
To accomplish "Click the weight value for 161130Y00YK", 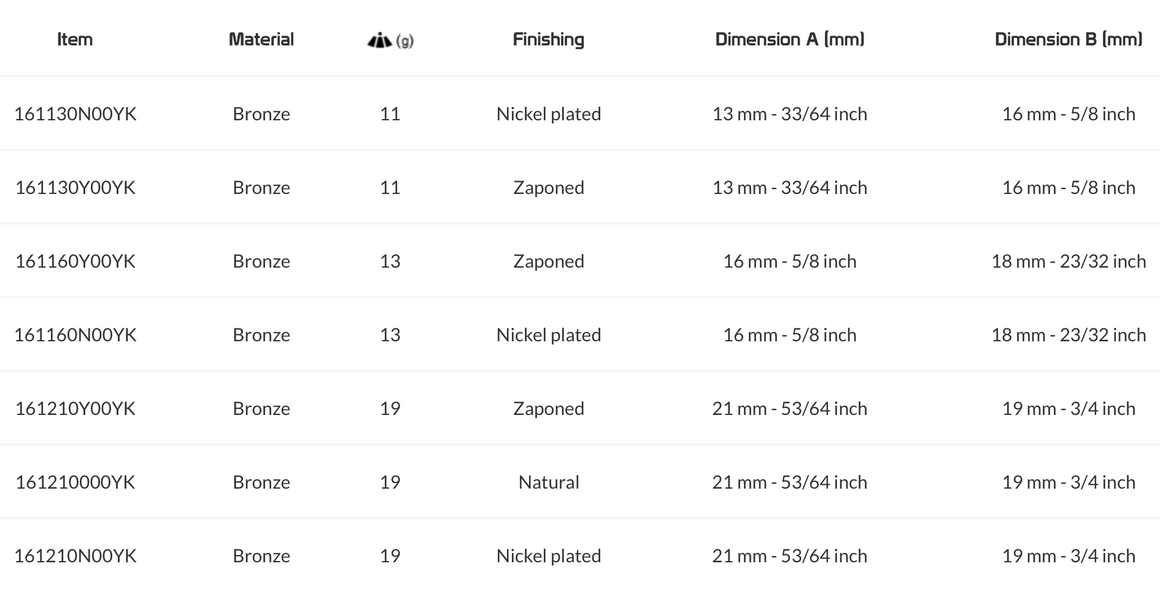I will [390, 188].
